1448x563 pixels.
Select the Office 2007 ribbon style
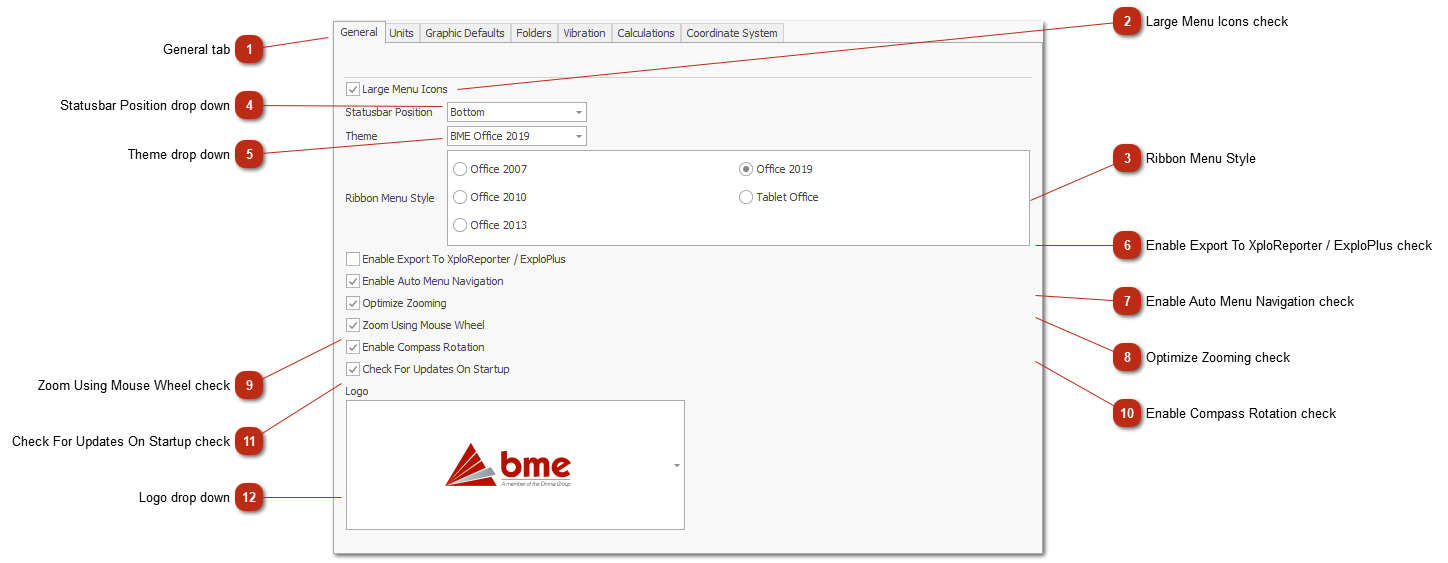pos(461,169)
